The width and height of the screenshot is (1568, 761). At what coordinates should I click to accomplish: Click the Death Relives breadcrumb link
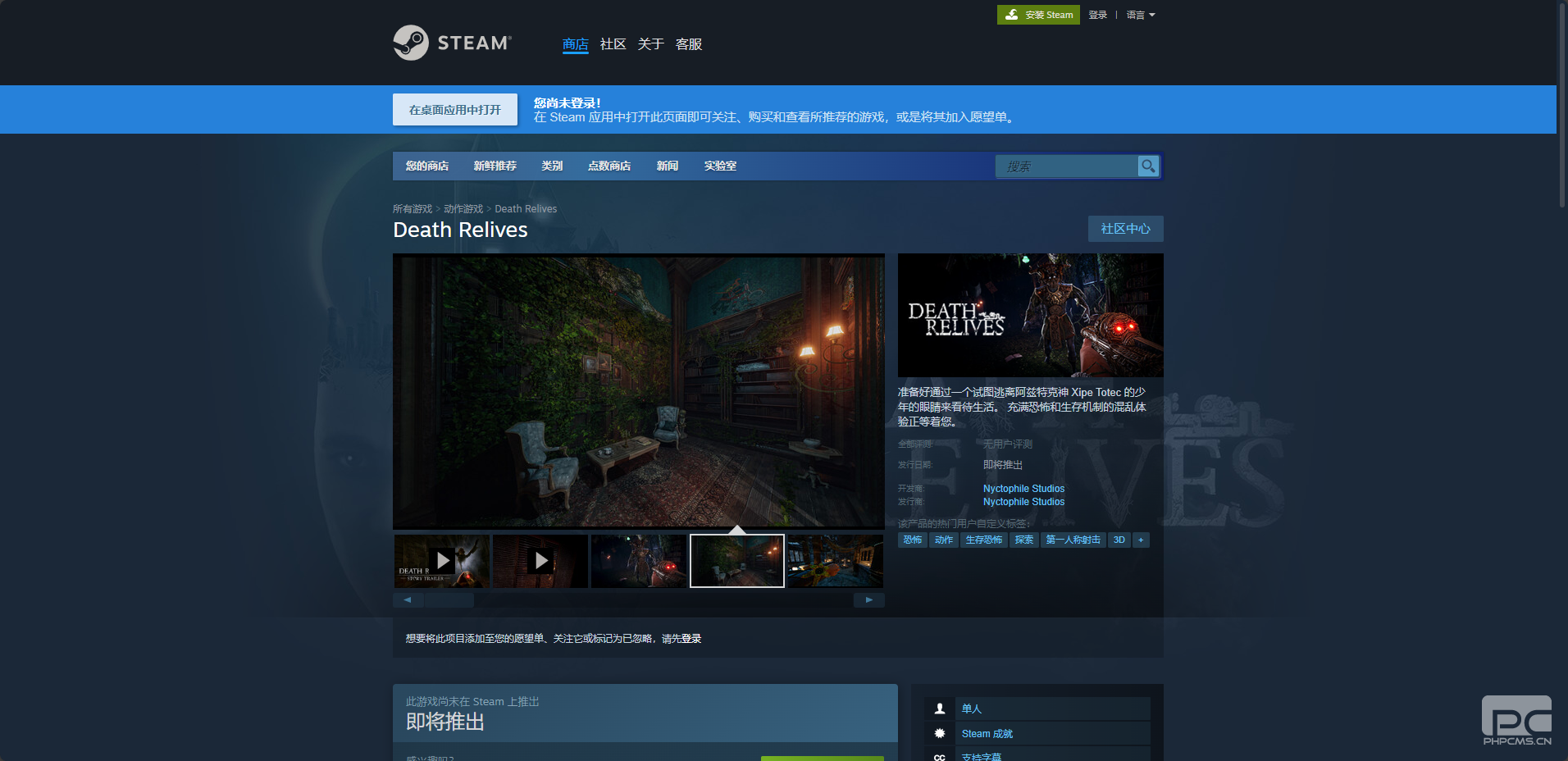pyautogui.click(x=526, y=209)
